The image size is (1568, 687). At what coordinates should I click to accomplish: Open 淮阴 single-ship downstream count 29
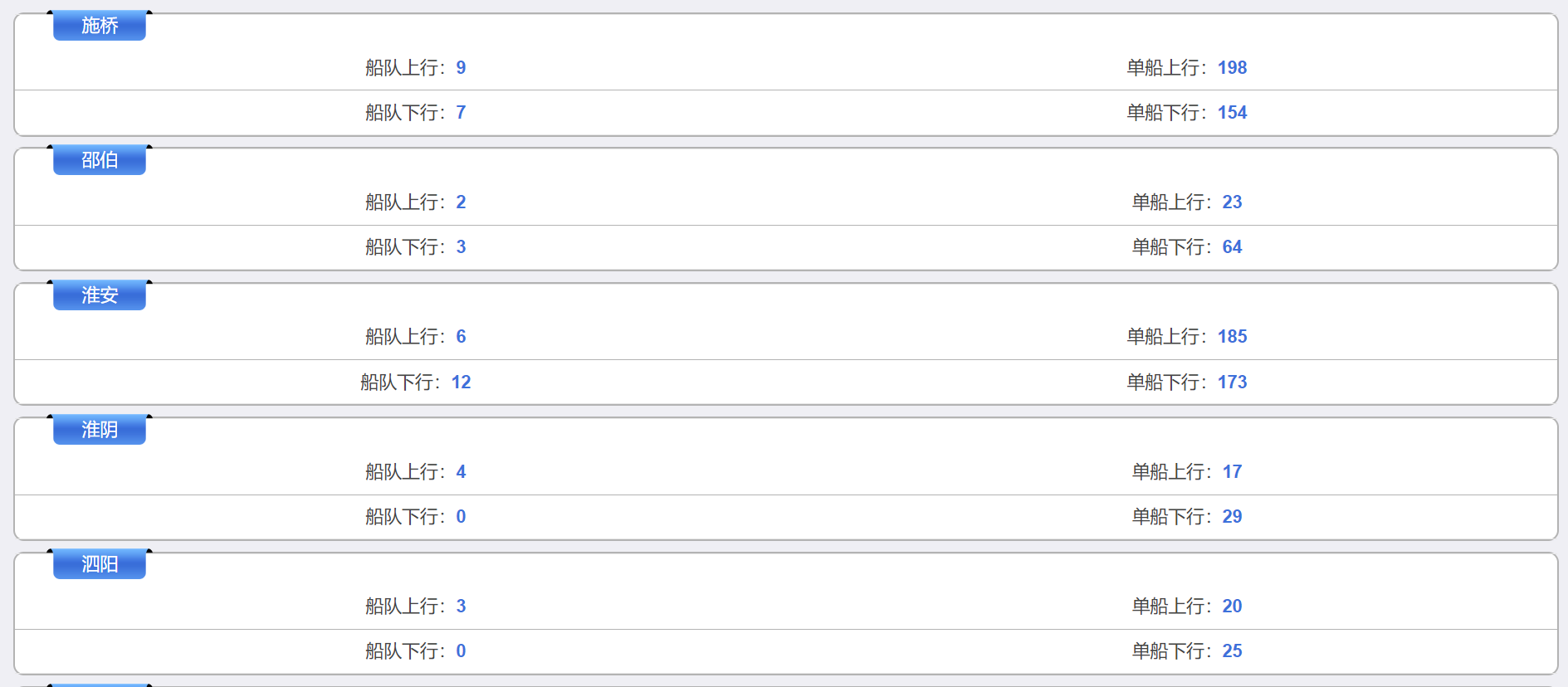1232,517
